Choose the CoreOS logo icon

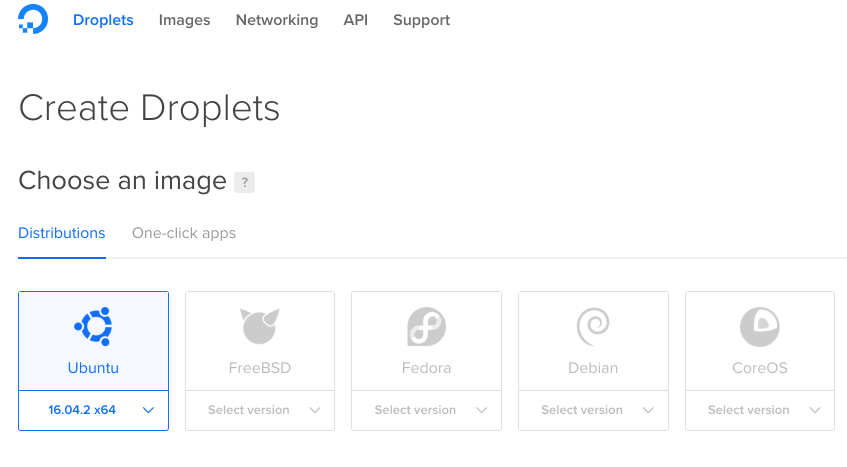pos(759,327)
